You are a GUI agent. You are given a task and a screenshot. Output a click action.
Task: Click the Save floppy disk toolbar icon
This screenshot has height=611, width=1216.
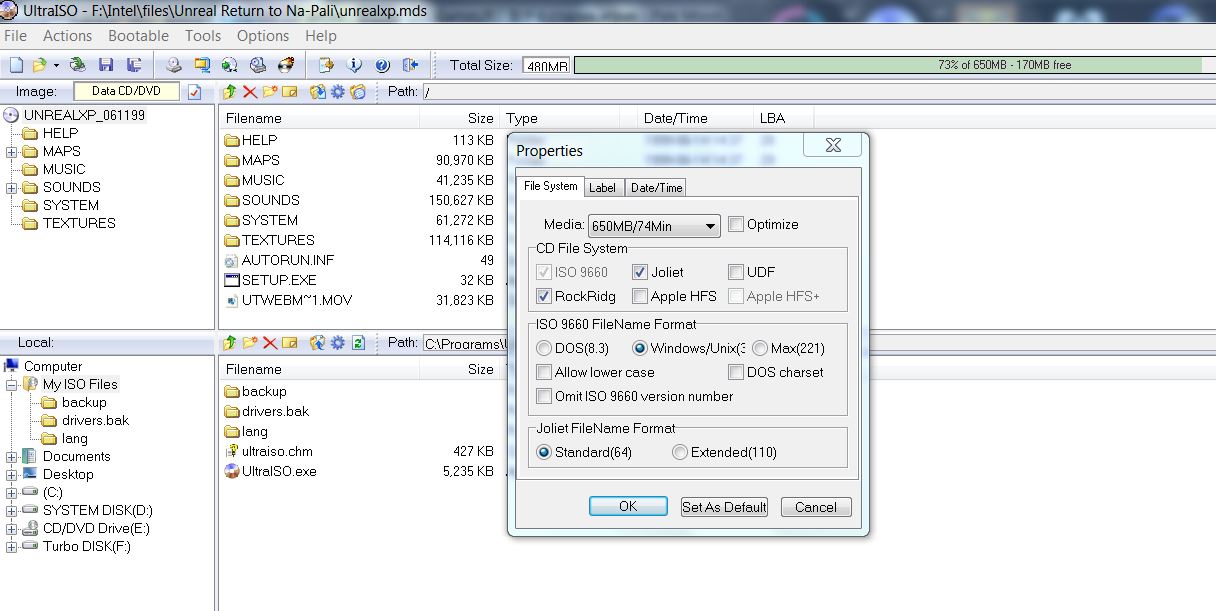[x=105, y=65]
